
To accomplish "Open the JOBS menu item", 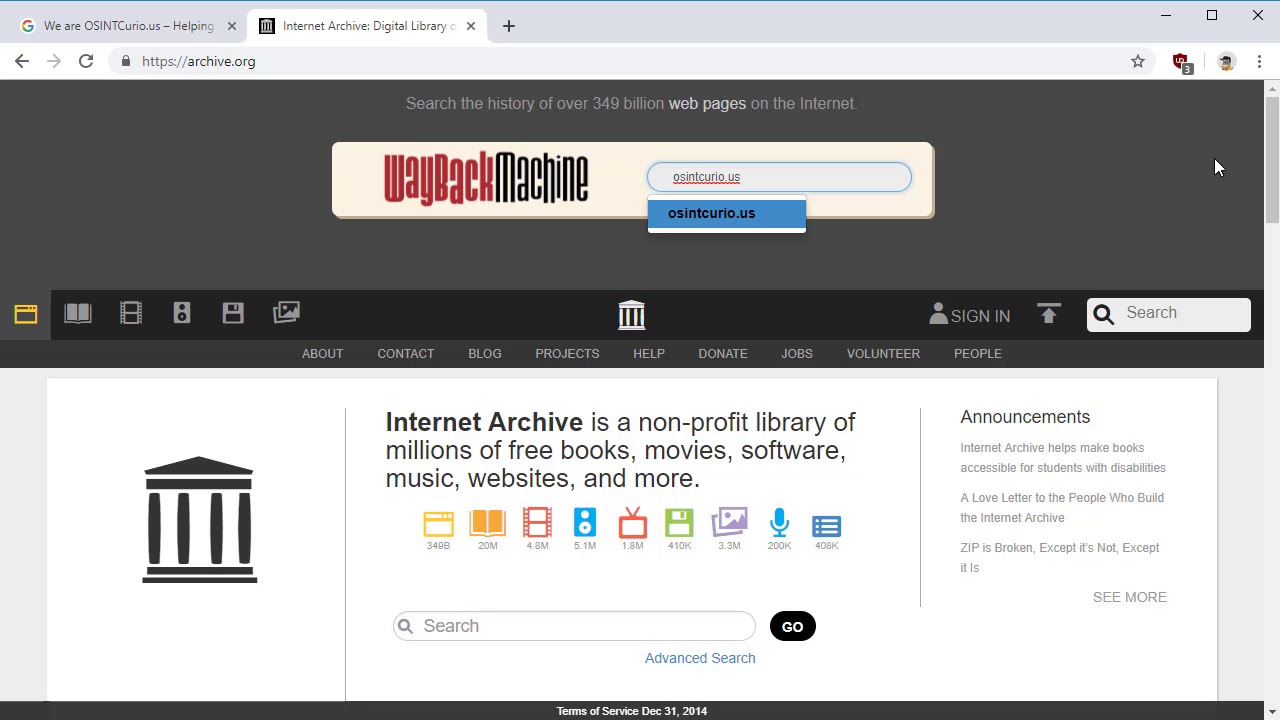I will point(797,354).
